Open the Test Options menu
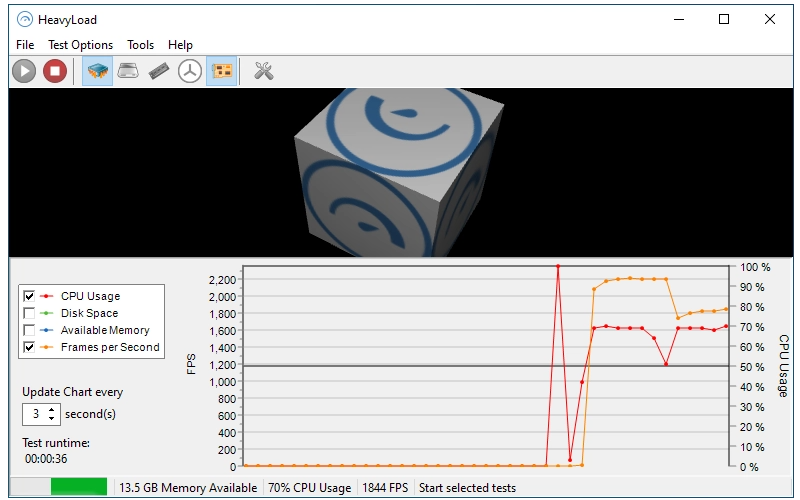This screenshot has height=500, width=800. [x=81, y=45]
